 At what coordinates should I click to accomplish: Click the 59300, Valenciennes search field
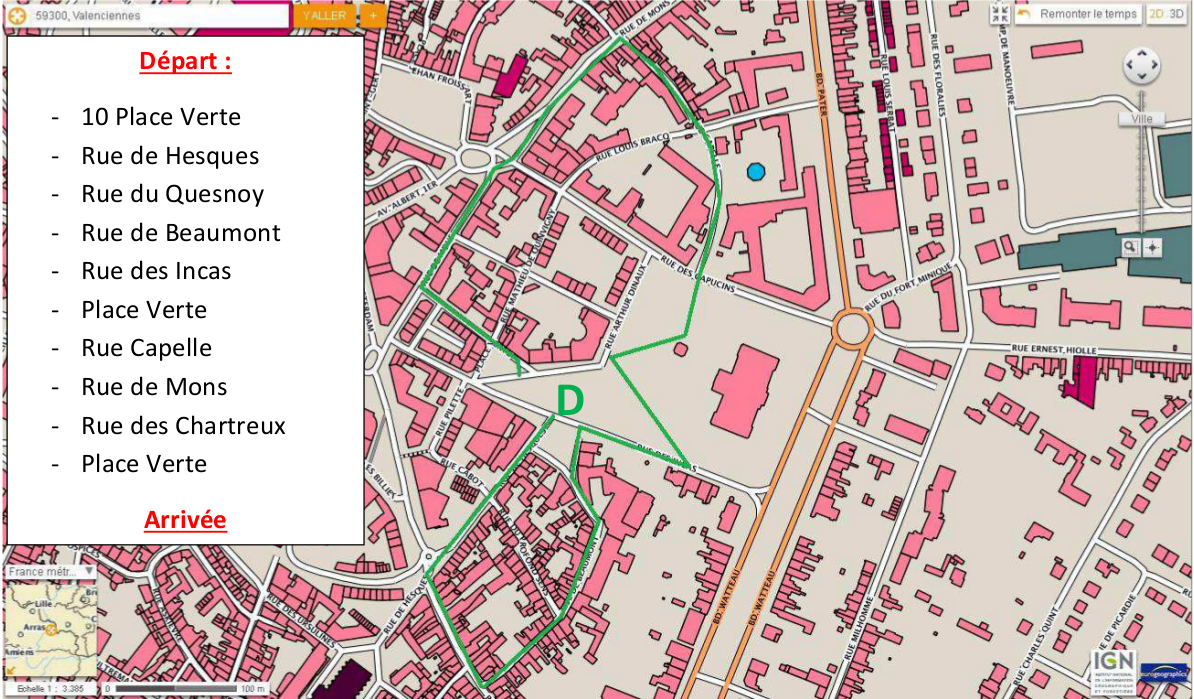158,15
